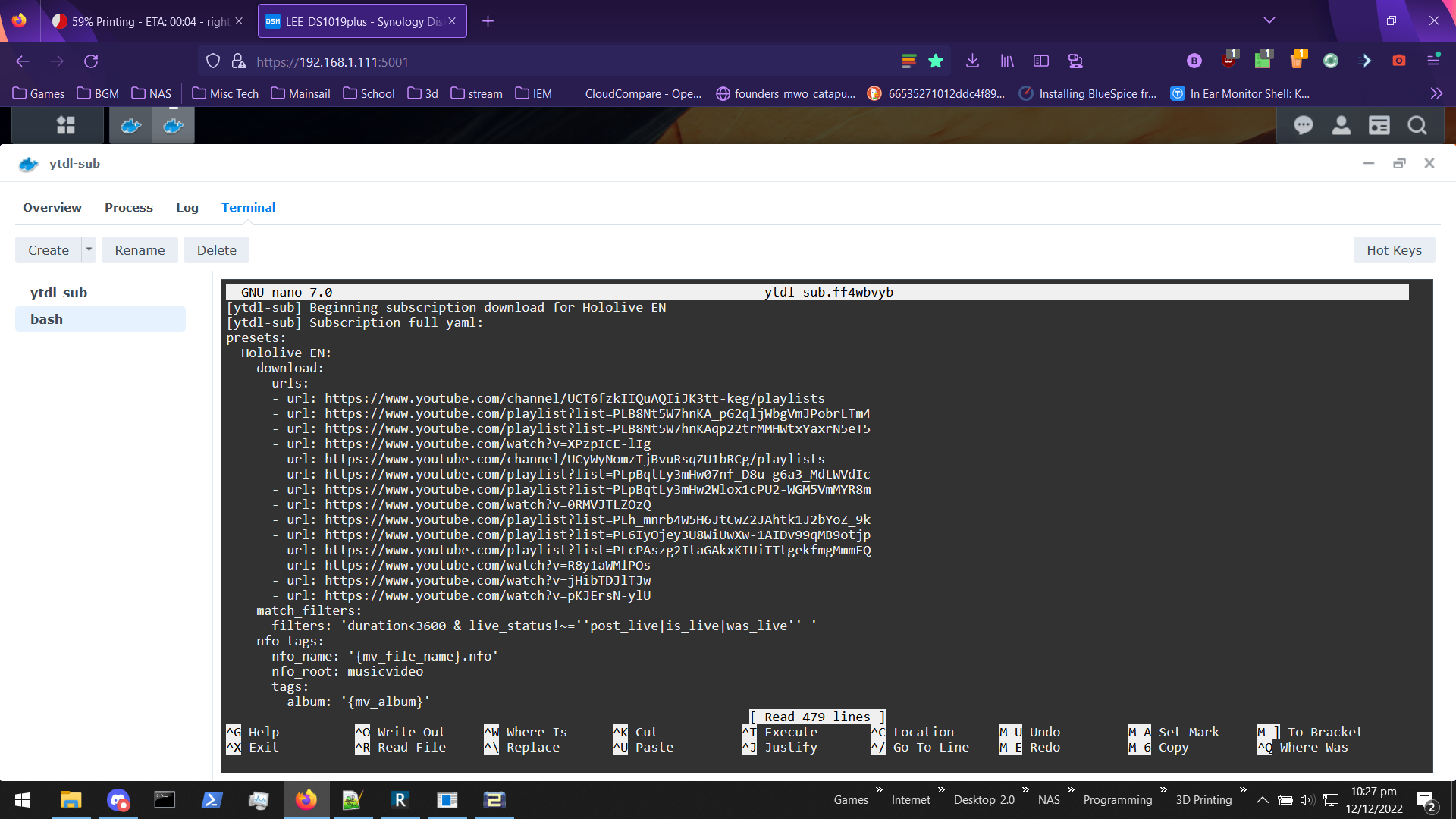
Task: Click inside the browser address bar
Action: click(x=531, y=61)
